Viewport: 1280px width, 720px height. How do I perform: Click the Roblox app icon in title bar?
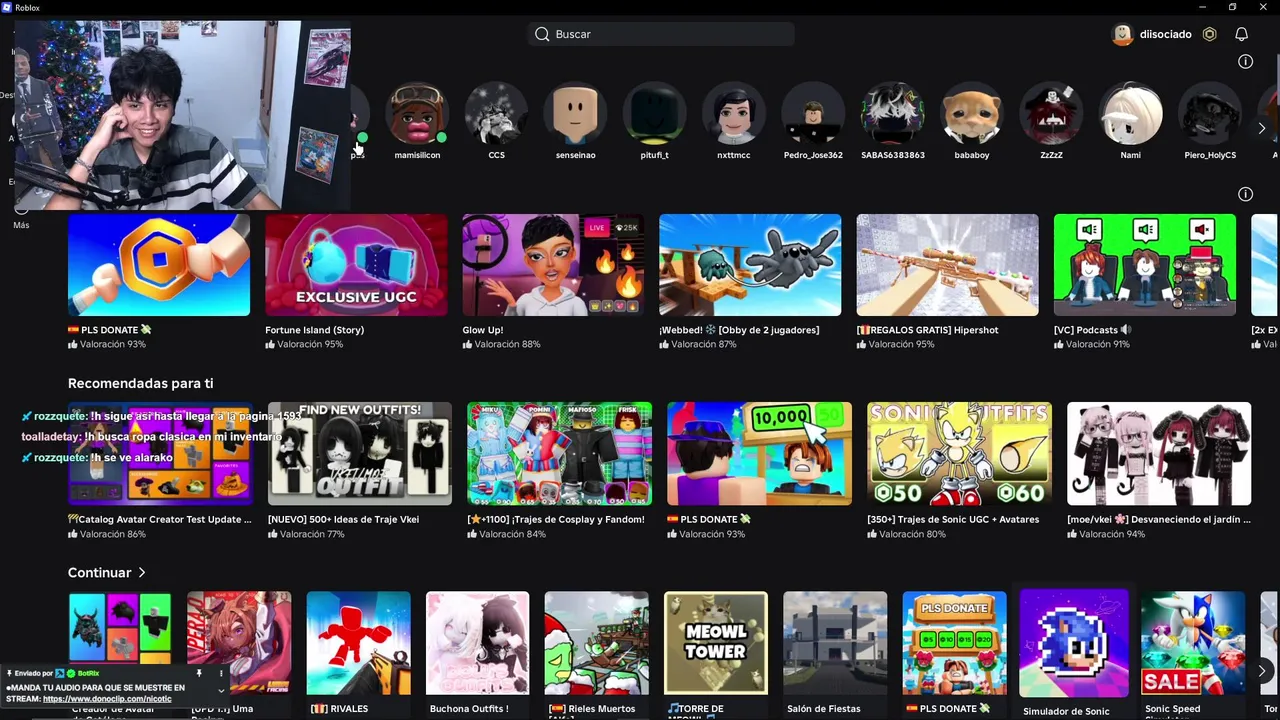7,7
